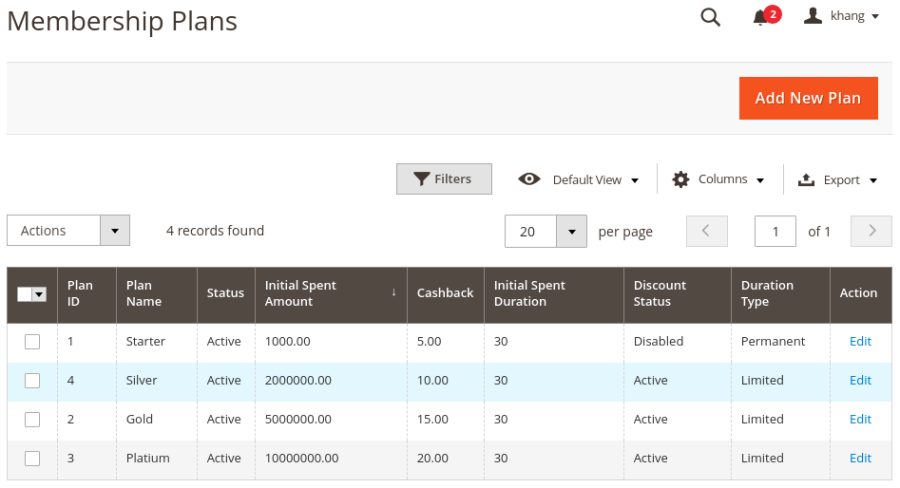900x488 pixels.
Task: Tick the checkbox for Silver plan
Action: click(x=32, y=381)
